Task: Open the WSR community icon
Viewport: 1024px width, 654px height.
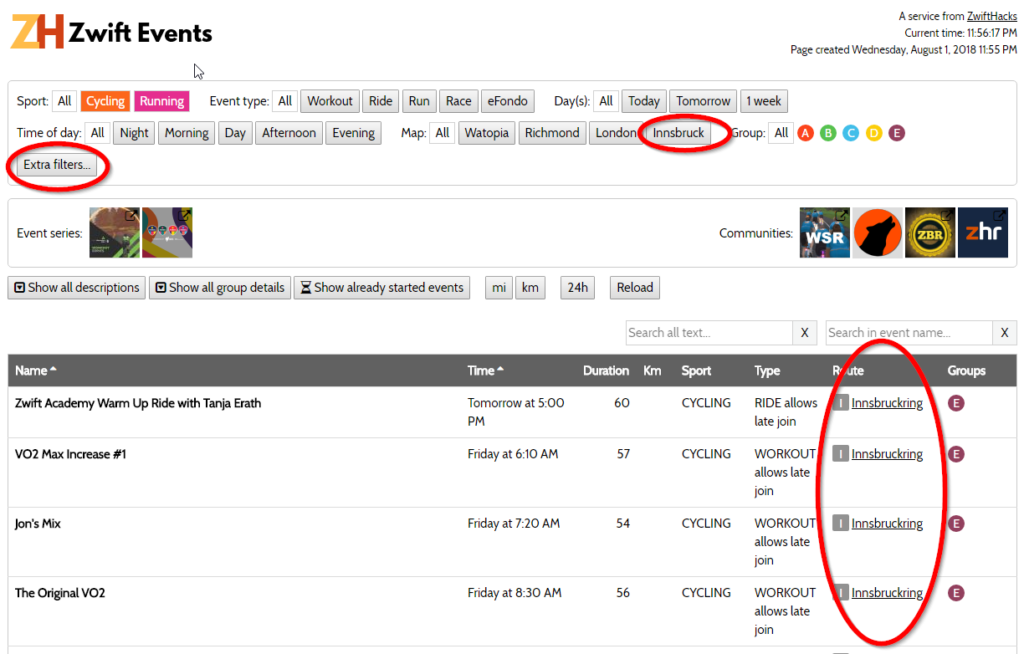Action: pos(825,233)
